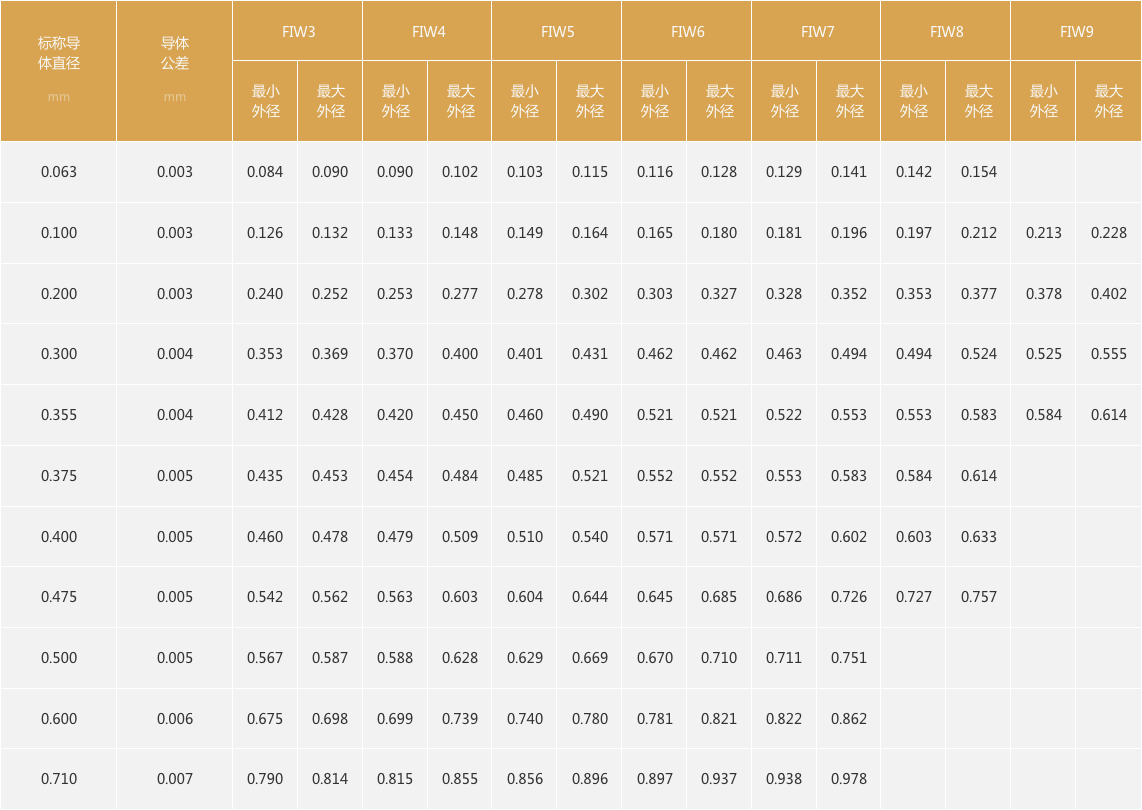1142x810 pixels.
Task: Click 最大外径 subheader under FIW9
Action: pyautogui.click(x=1108, y=101)
